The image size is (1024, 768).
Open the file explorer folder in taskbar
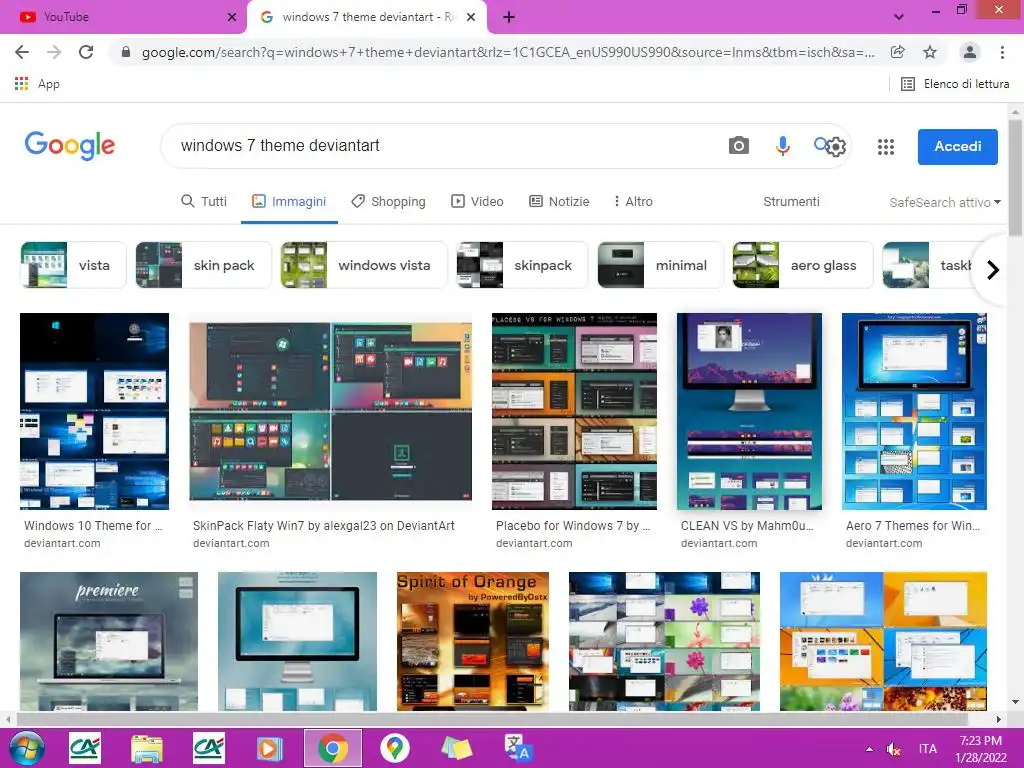(x=146, y=748)
